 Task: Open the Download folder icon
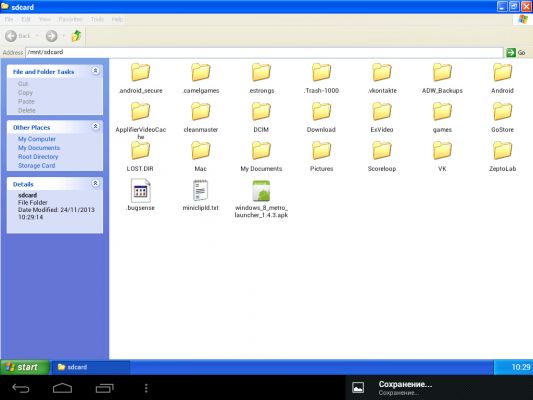pos(321,111)
